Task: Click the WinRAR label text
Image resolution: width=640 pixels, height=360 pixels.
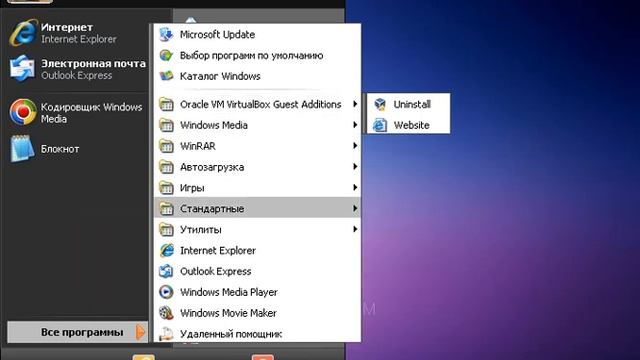Action: (198, 146)
